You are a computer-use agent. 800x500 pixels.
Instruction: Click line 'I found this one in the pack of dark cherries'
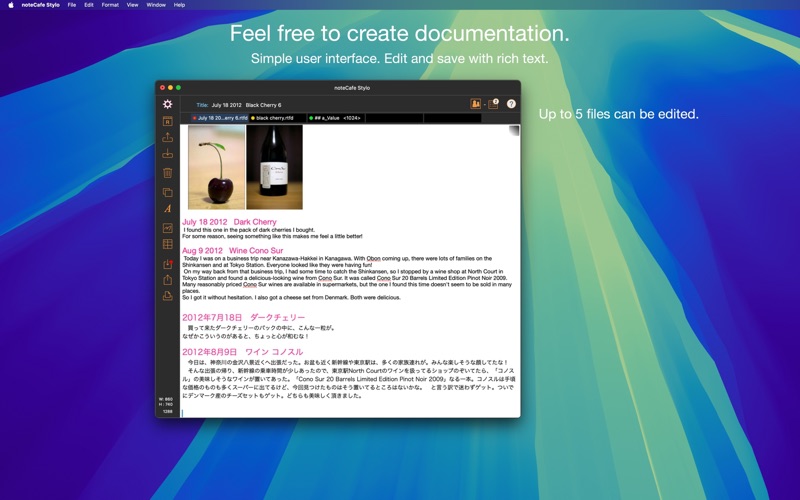coord(249,230)
